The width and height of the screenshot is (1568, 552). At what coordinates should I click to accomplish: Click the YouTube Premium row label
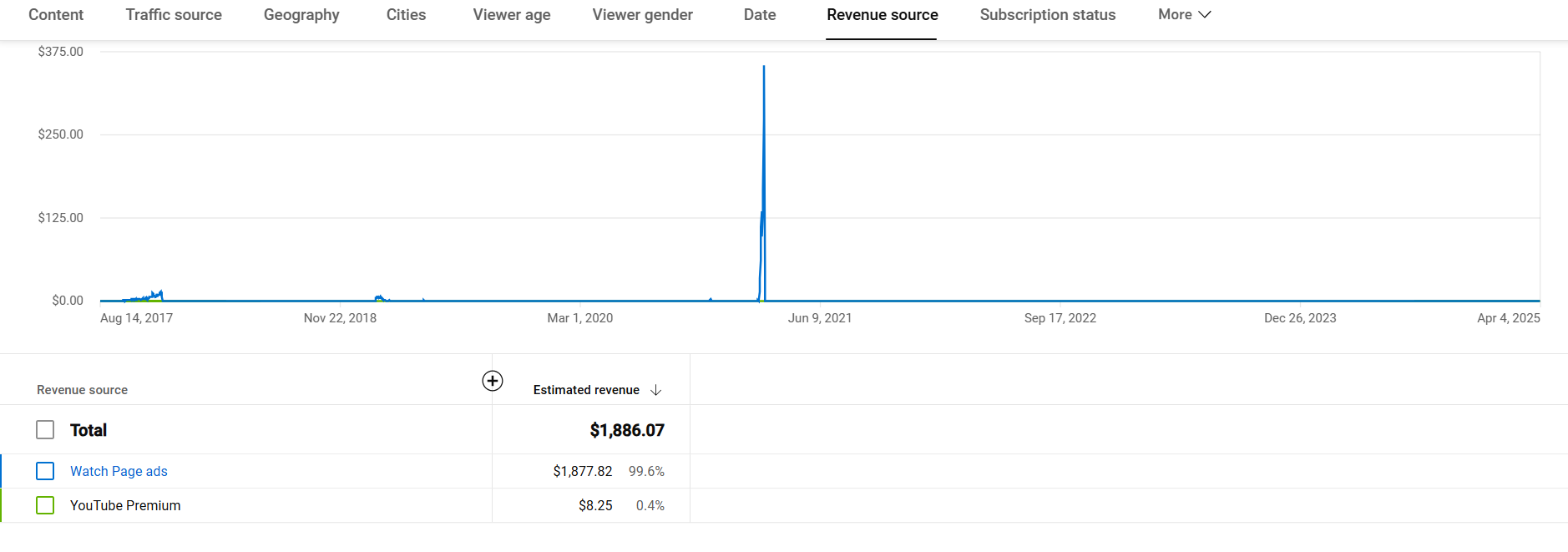pos(125,505)
